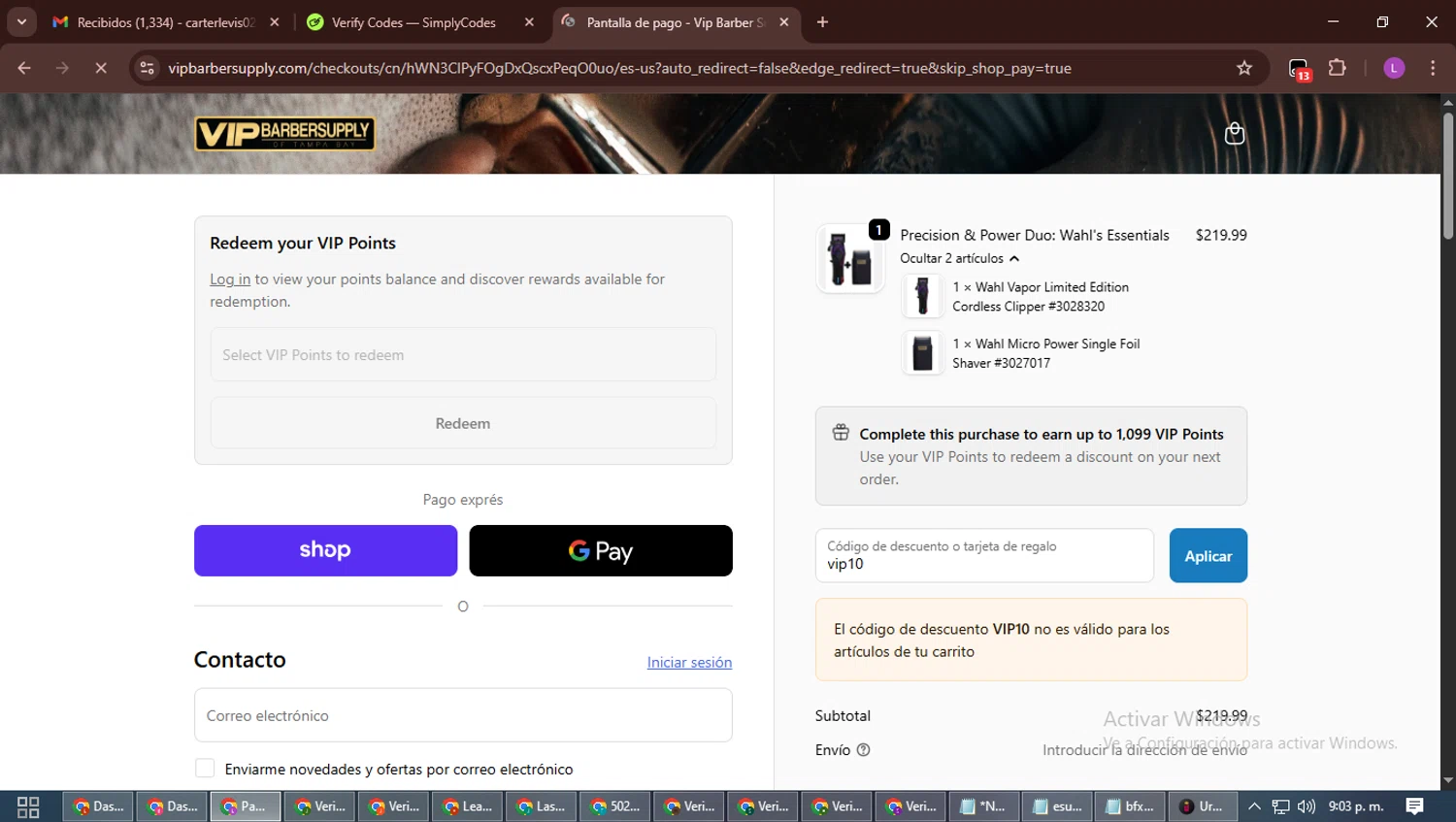Click the 'VIP10 no es válido' error message
Viewport: 1456px width, 822px height.
click(x=1031, y=641)
